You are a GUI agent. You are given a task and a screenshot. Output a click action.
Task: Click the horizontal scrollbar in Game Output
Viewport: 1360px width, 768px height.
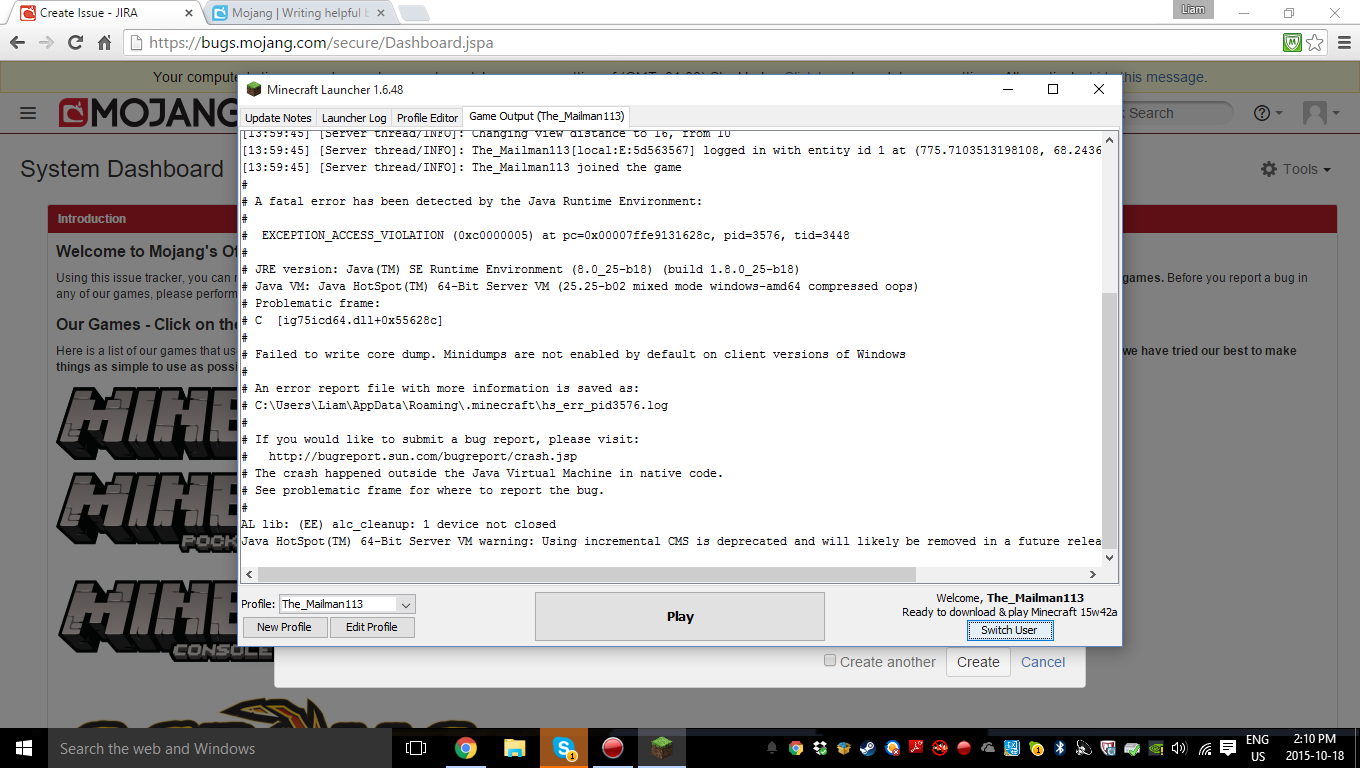pos(587,574)
